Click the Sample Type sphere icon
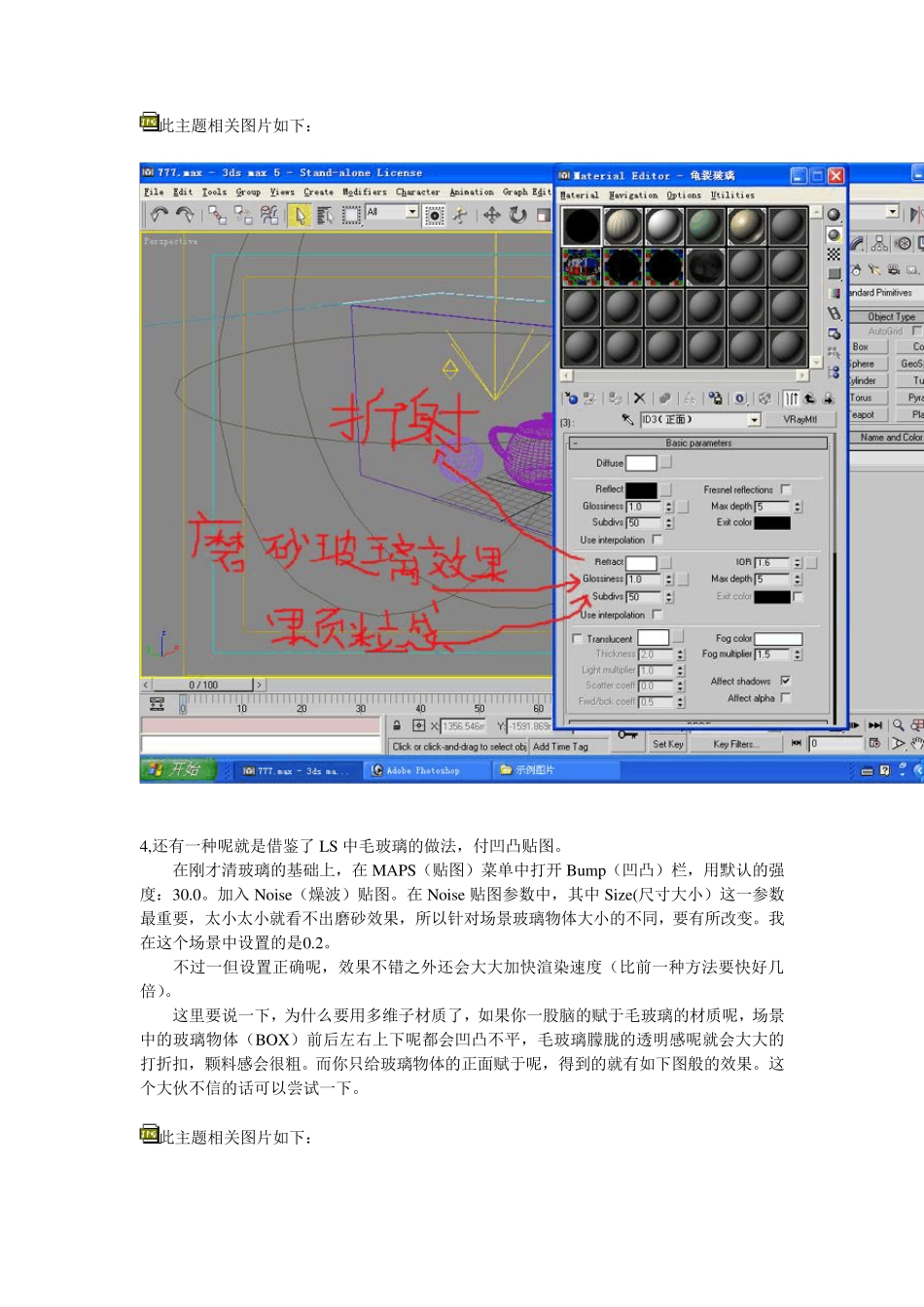The height and width of the screenshot is (1307, 924). click(834, 215)
